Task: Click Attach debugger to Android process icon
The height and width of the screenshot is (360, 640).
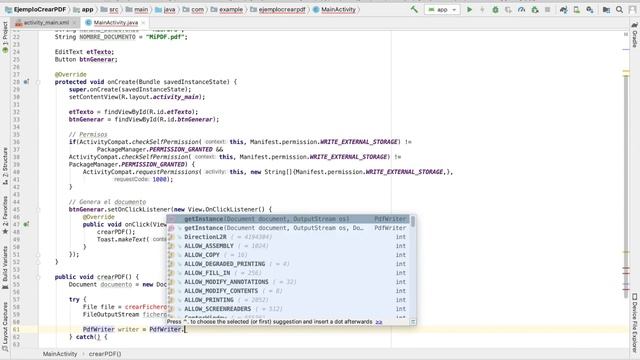Action: [535, 9]
